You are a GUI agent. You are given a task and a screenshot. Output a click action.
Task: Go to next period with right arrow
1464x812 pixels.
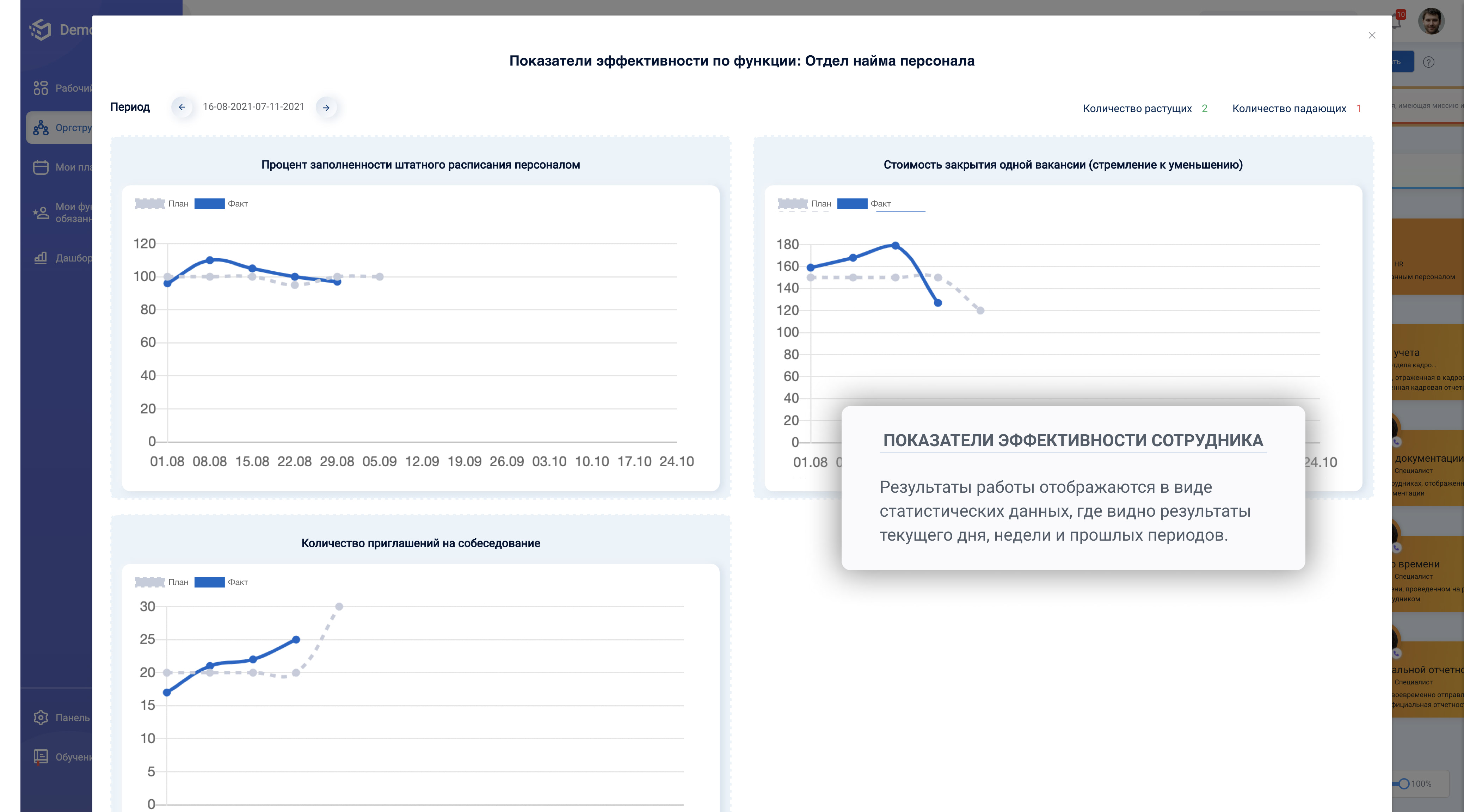click(x=326, y=107)
